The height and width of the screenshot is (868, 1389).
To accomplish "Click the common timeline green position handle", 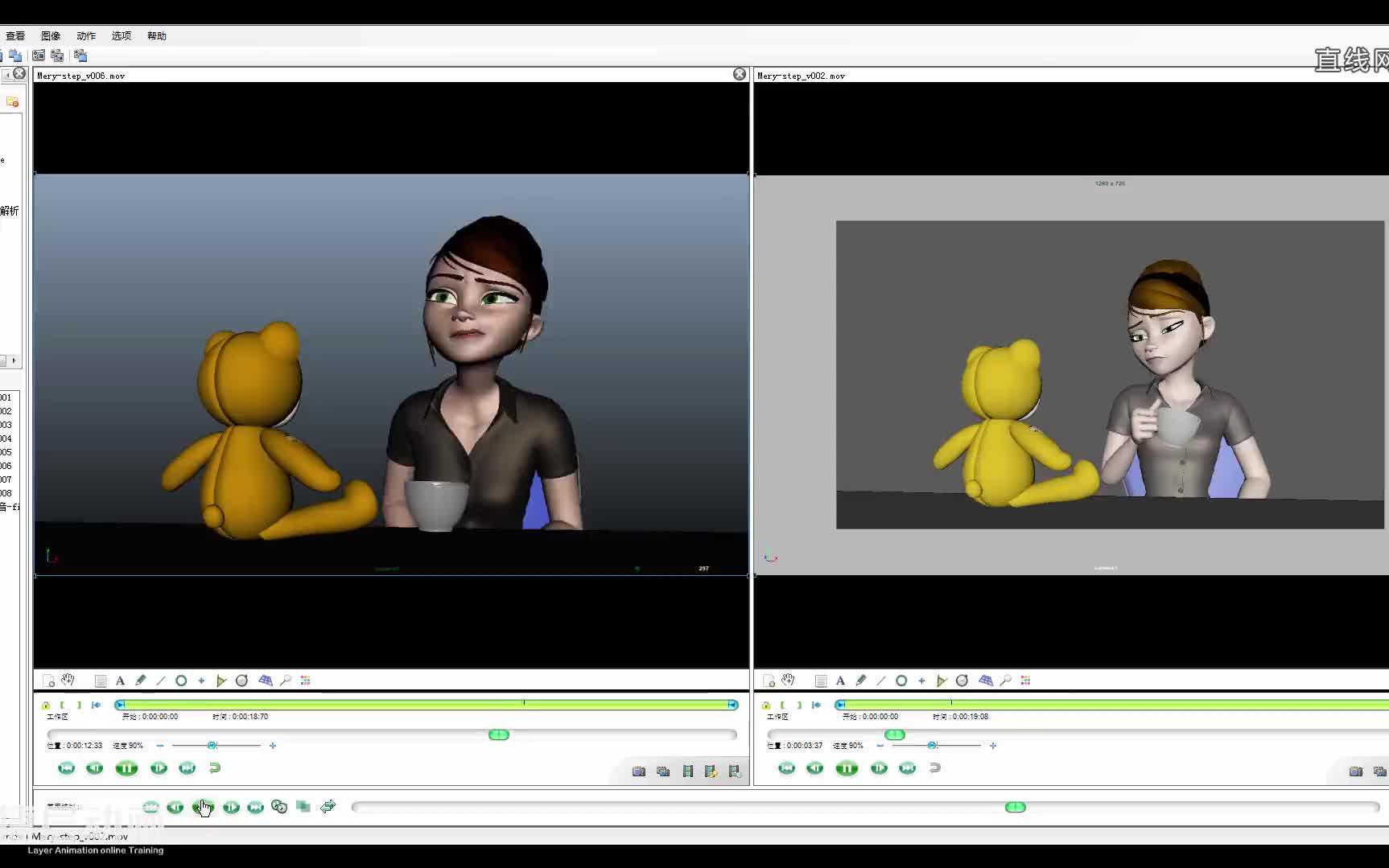I will [x=1016, y=807].
